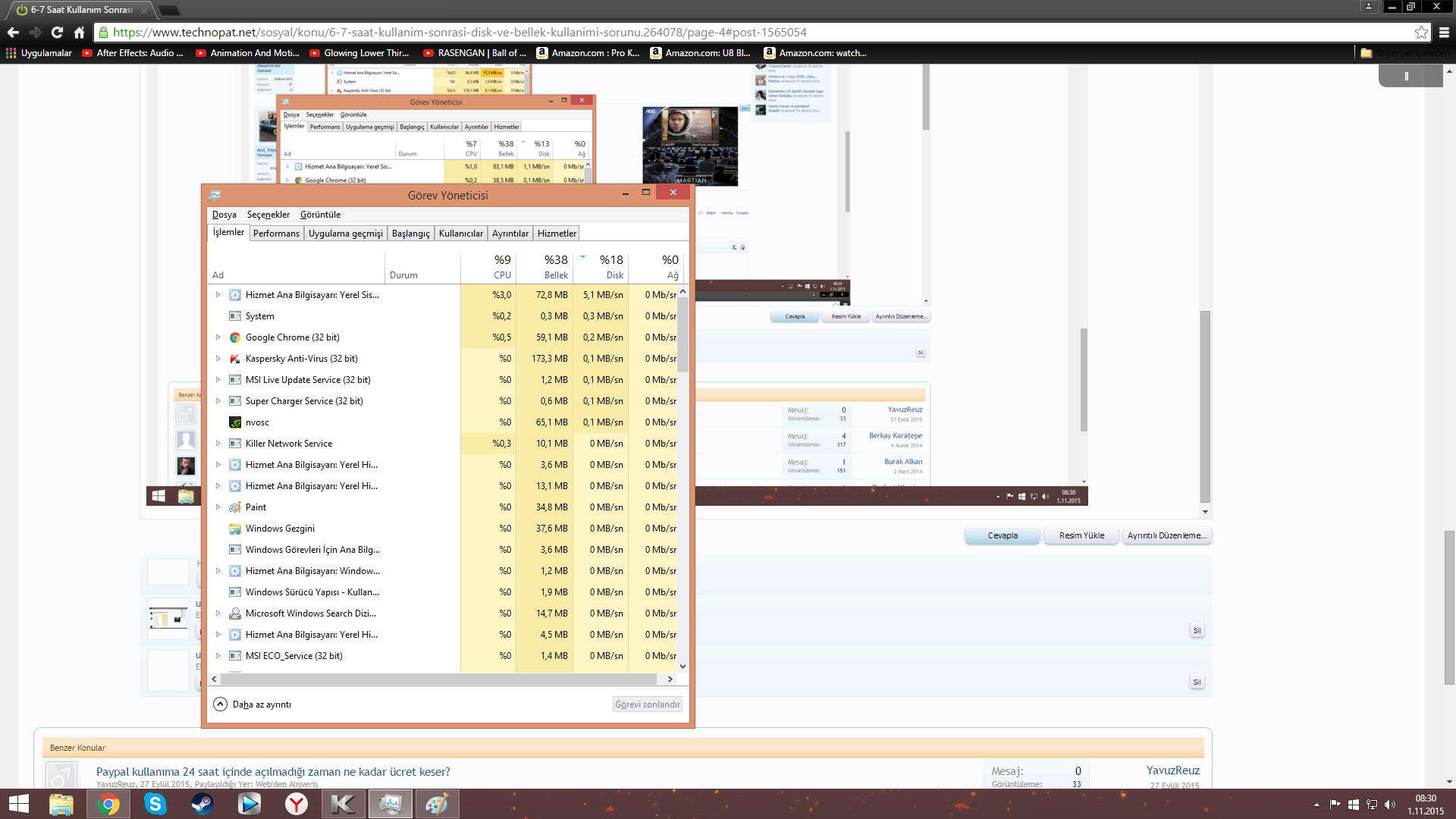
Task: Switch to the Başlangıç tab
Action: (x=410, y=234)
